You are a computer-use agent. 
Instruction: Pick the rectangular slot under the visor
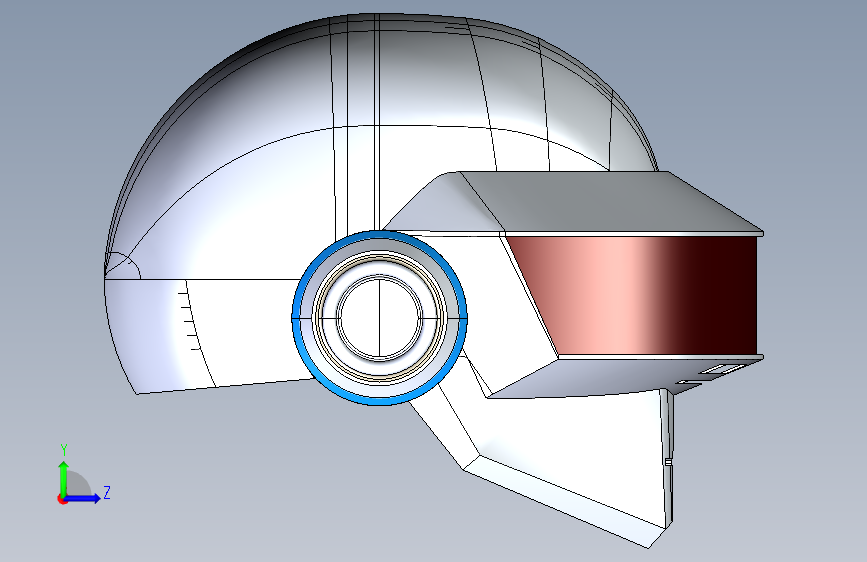tap(722, 369)
